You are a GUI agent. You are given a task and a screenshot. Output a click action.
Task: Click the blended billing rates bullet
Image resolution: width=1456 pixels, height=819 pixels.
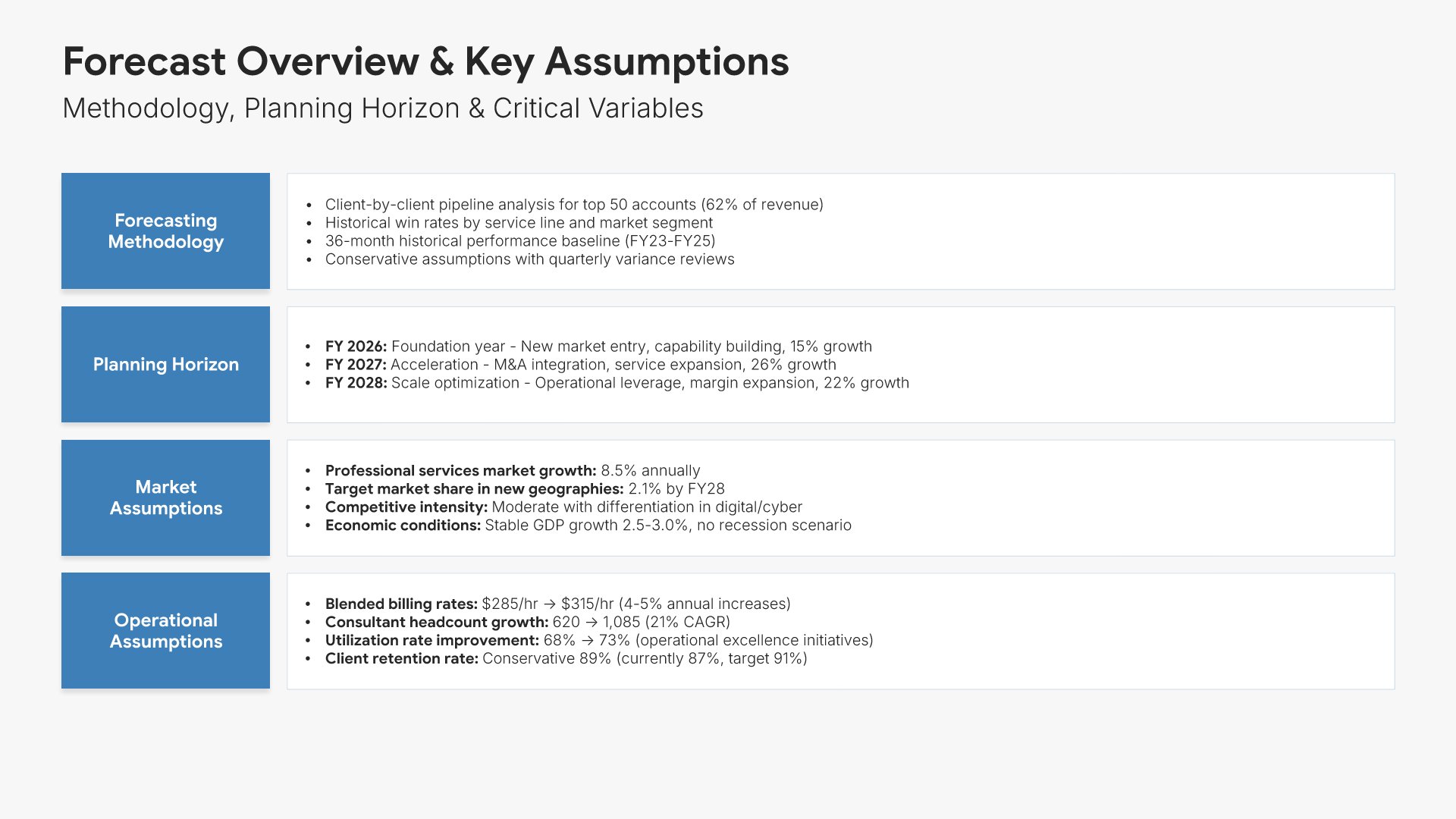pyautogui.click(x=557, y=604)
